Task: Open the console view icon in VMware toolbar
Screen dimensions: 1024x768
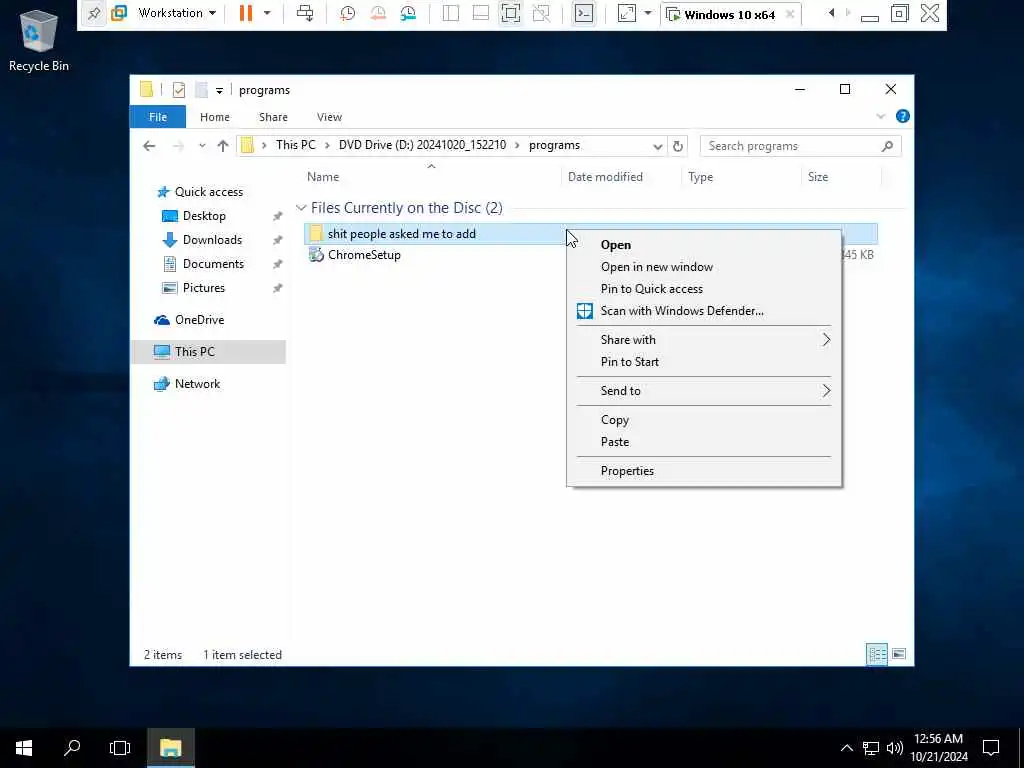Action: coord(584,13)
